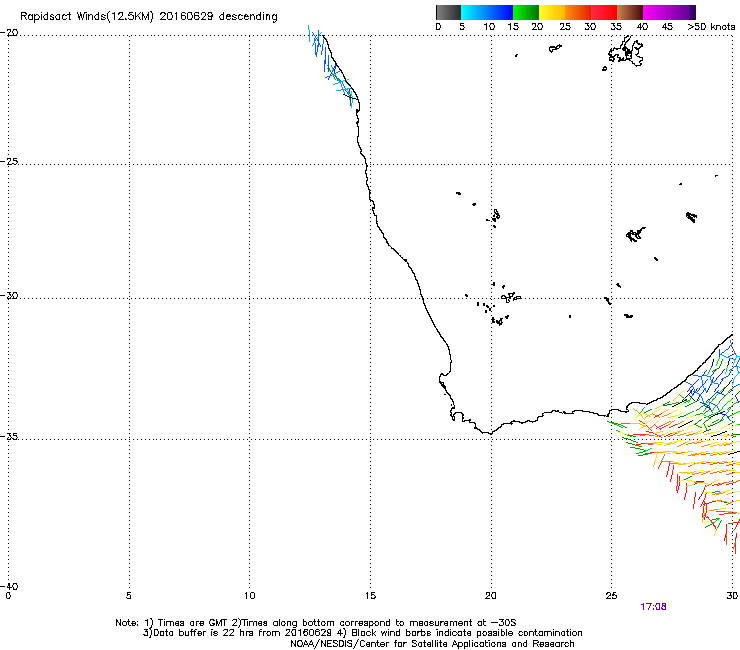This screenshot has height=650, width=740.
Task: Click the map title "Rapidsact Winds(12.5KM)"
Action: 87,17
